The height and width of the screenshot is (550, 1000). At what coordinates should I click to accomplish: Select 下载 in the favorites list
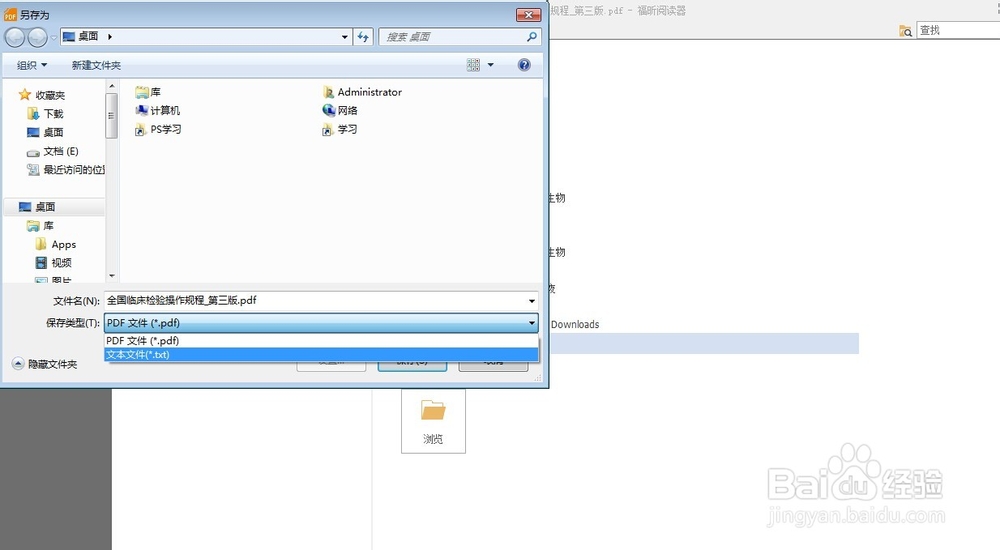[46, 114]
